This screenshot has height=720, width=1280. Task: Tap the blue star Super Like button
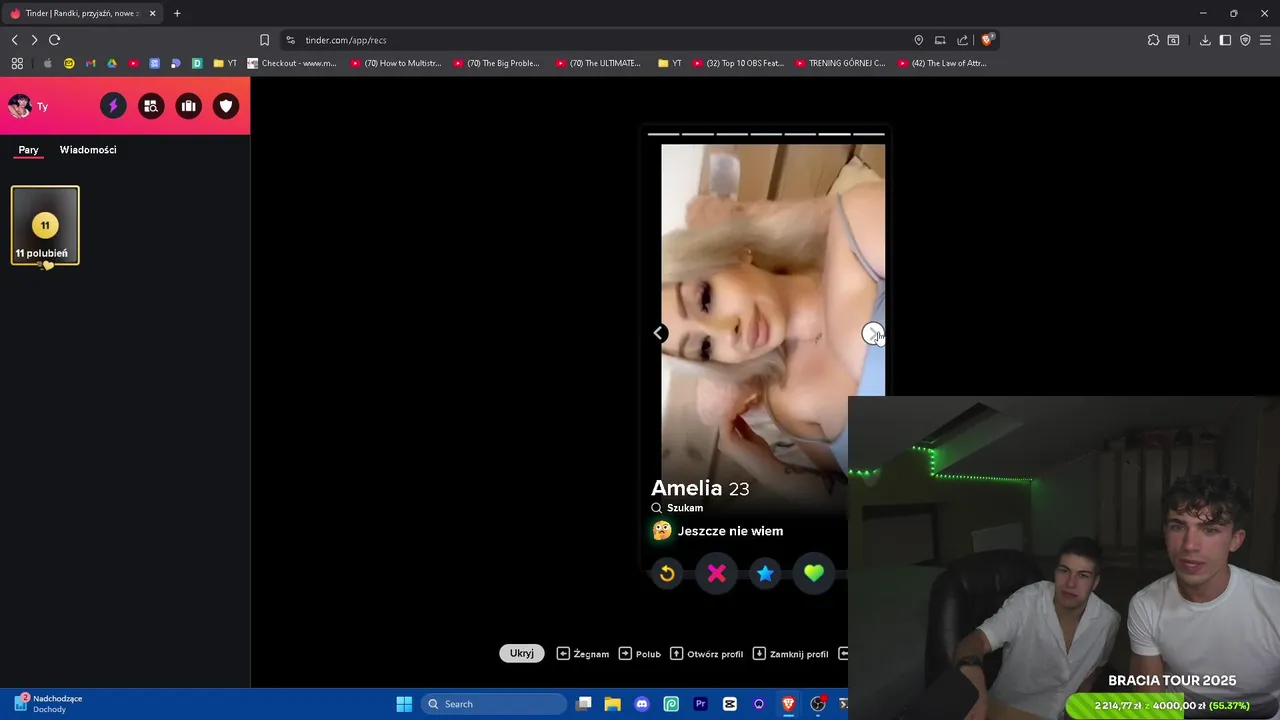click(765, 573)
